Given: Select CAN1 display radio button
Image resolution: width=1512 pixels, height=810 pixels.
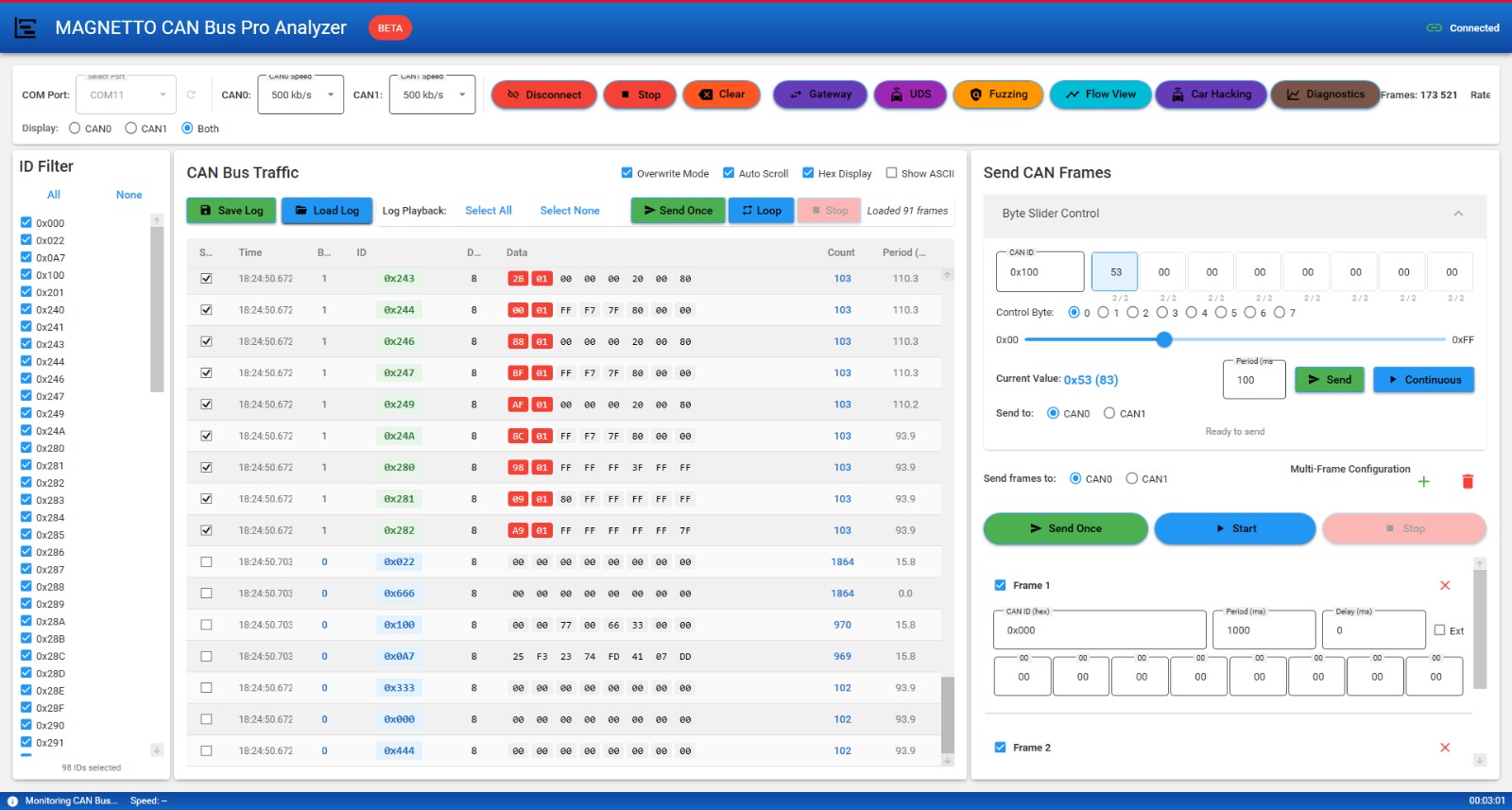Looking at the screenshot, I should (131, 129).
